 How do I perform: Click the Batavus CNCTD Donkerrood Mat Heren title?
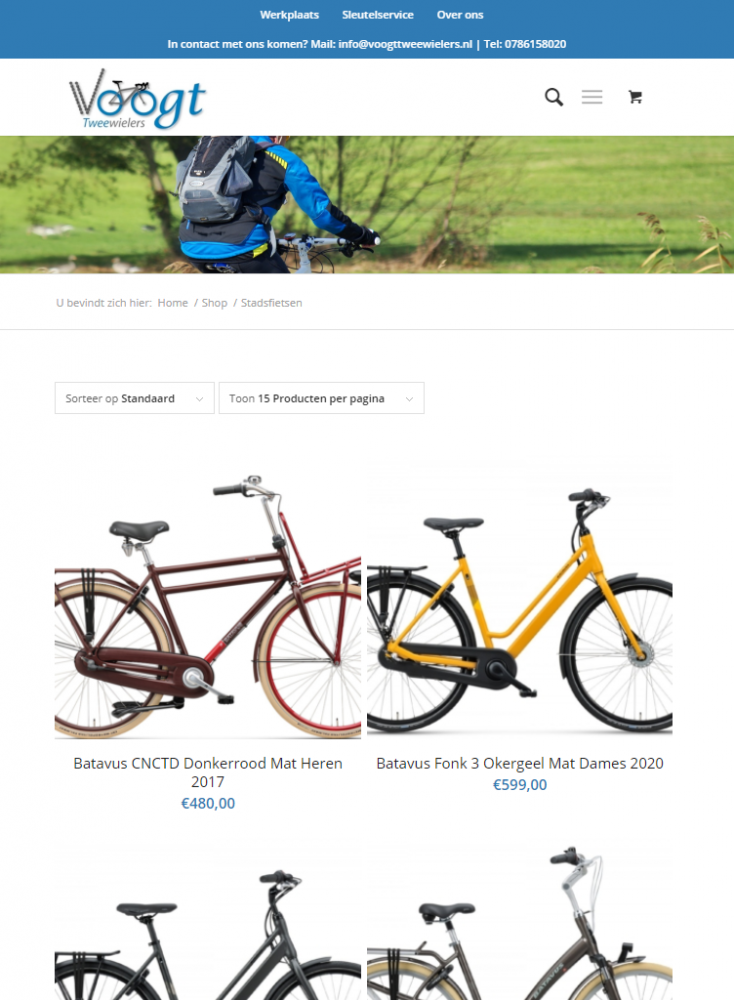208,772
